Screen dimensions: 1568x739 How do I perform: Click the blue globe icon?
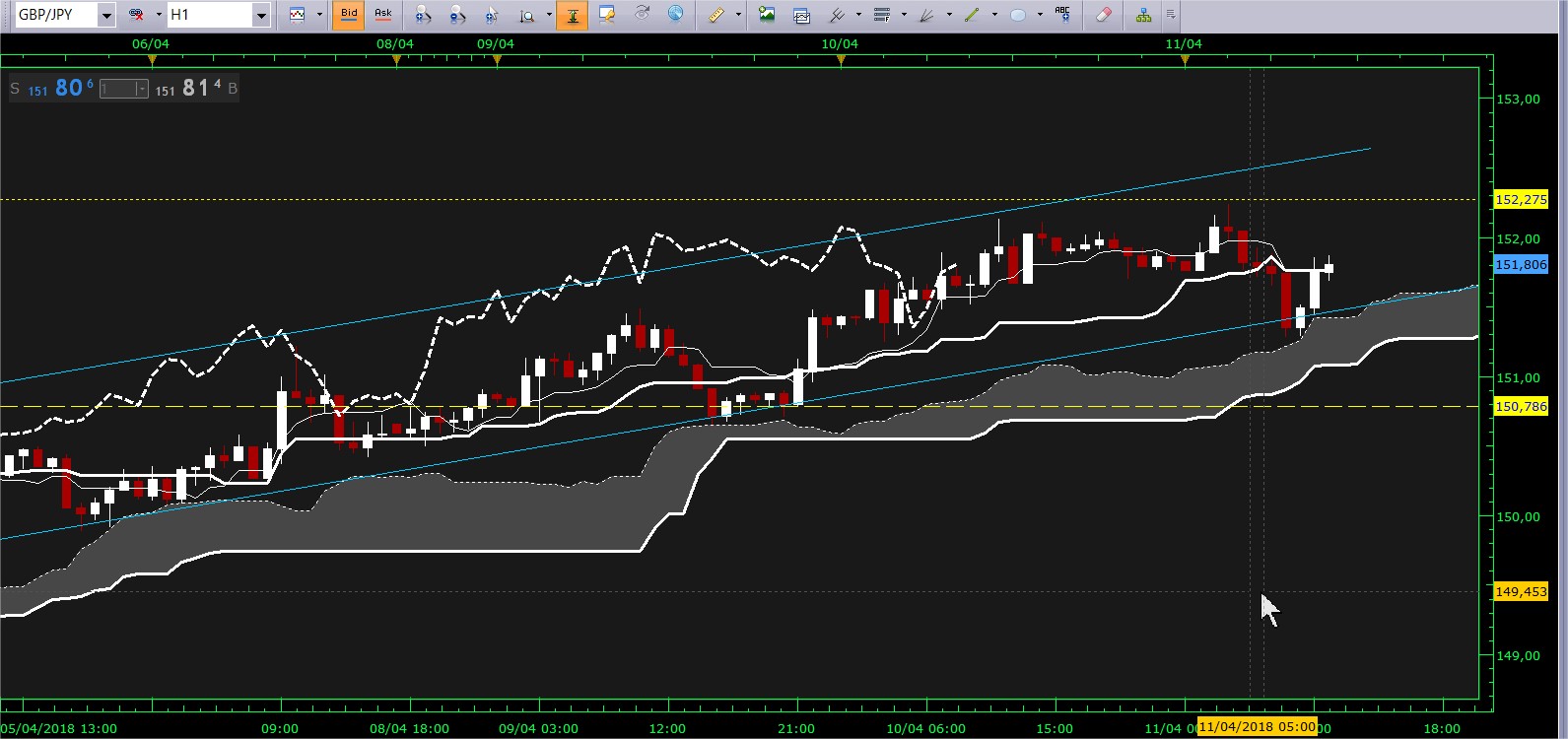676,14
